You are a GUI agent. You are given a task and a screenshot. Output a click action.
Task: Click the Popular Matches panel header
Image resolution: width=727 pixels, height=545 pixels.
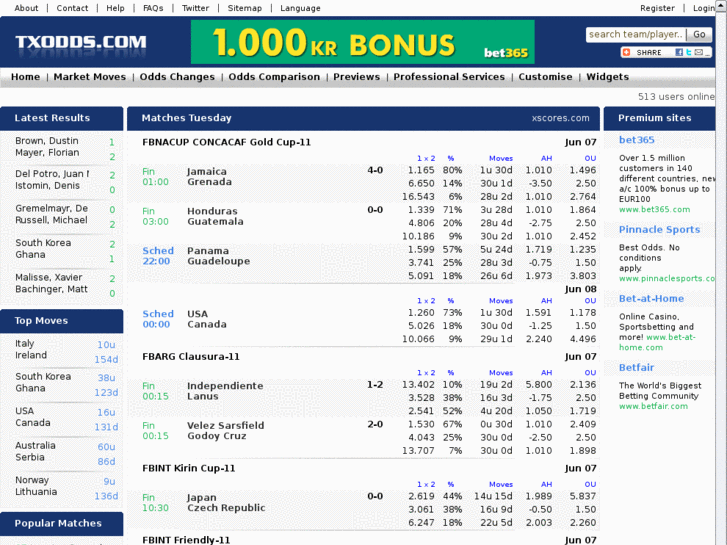click(x=62, y=524)
